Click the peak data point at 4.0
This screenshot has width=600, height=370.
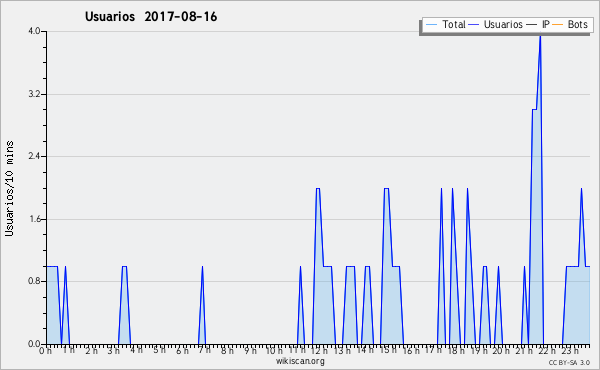540,35
